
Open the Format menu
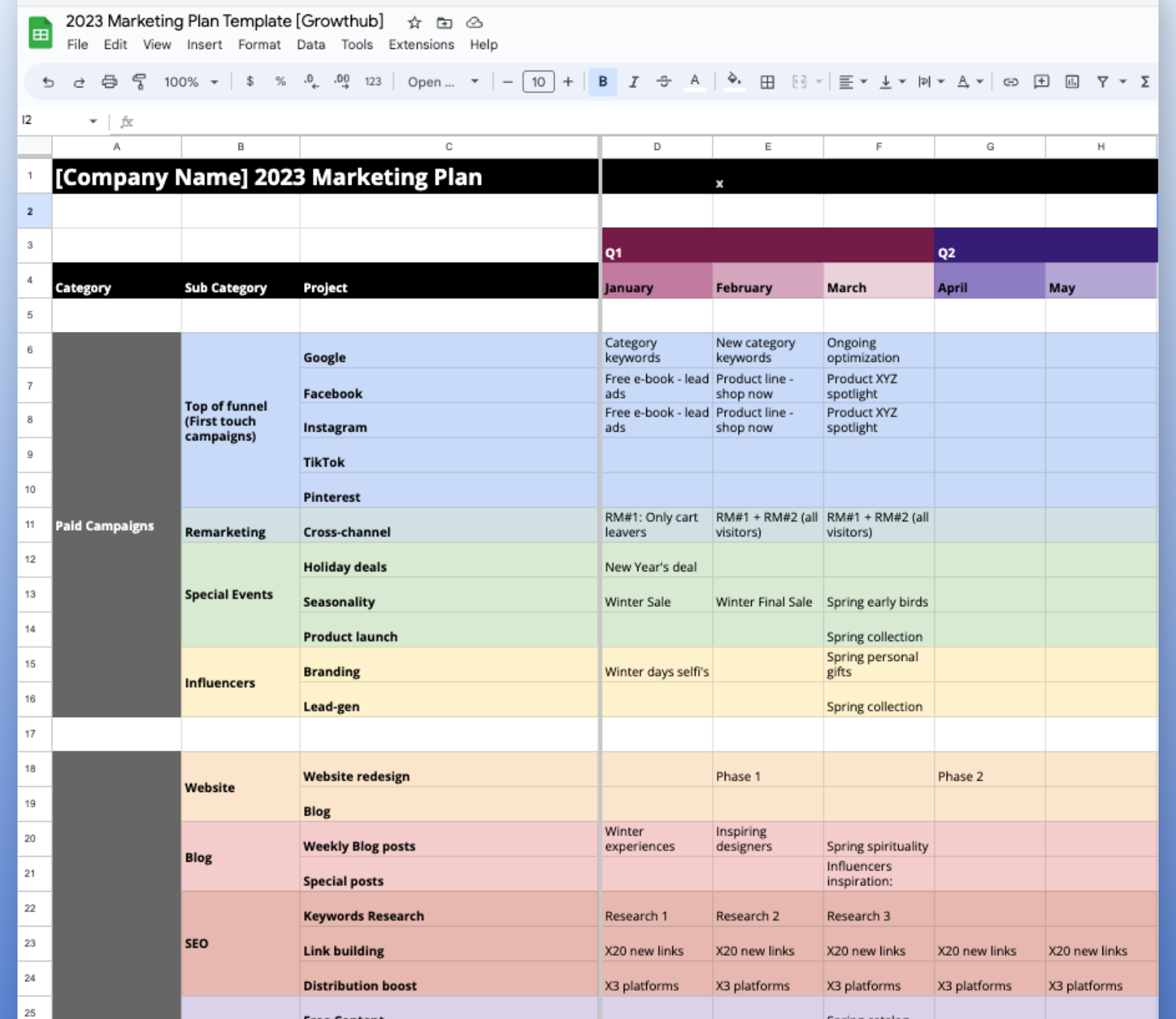[259, 44]
